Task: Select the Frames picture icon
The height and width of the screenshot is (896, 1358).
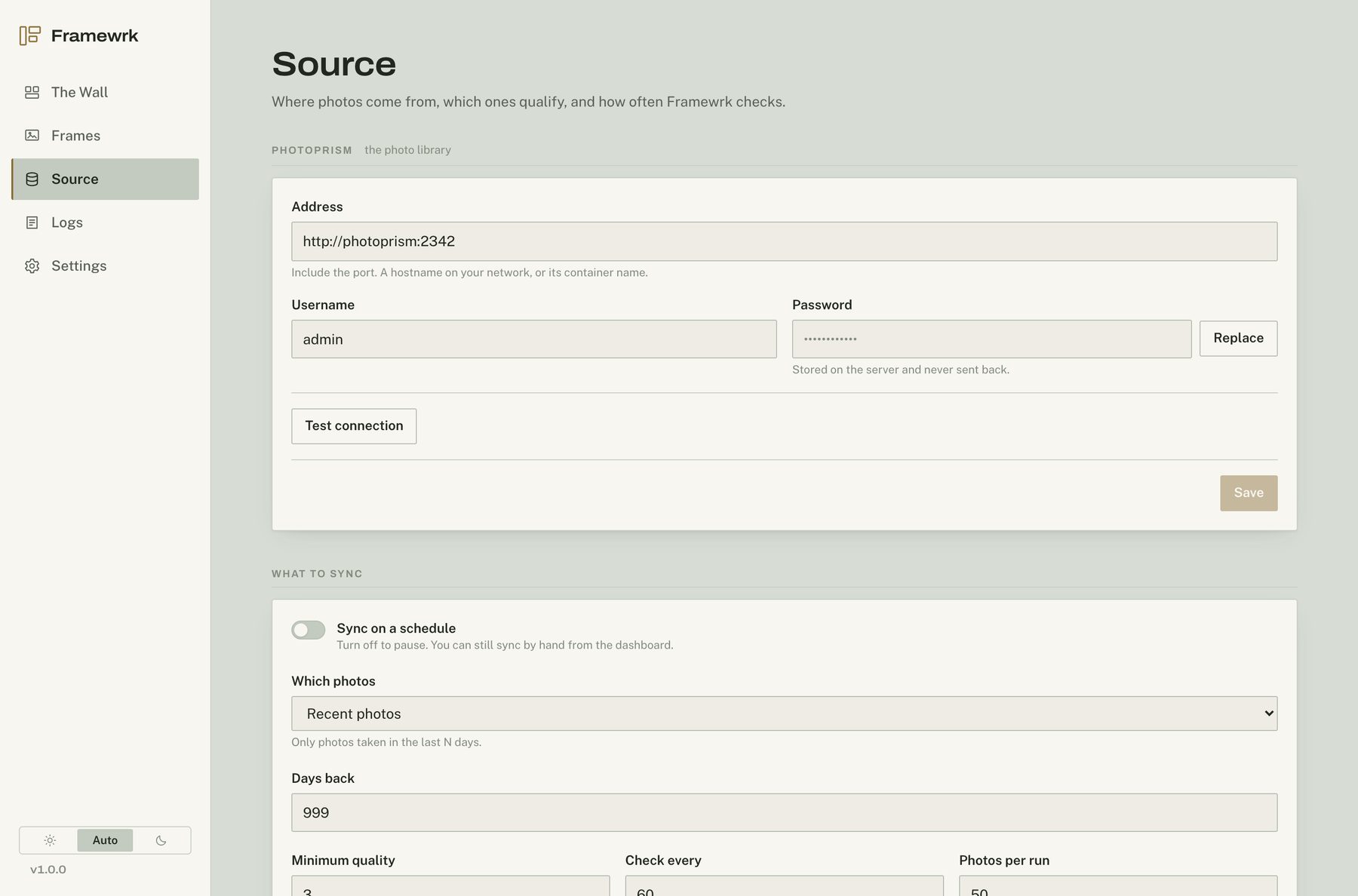Action: point(32,136)
